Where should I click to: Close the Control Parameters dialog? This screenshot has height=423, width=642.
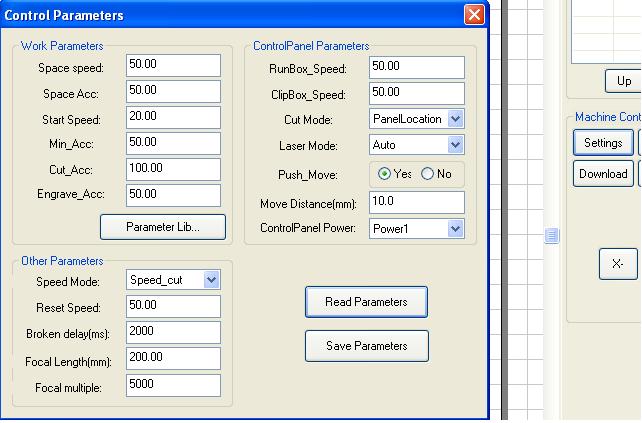click(474, 15)
